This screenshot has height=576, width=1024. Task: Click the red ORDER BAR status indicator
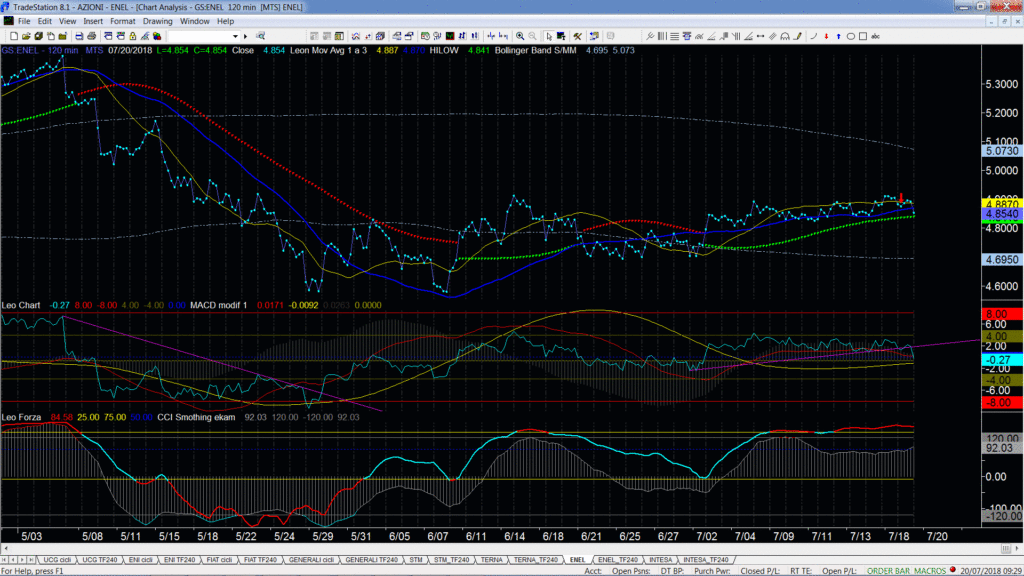[x=953, y=570]
